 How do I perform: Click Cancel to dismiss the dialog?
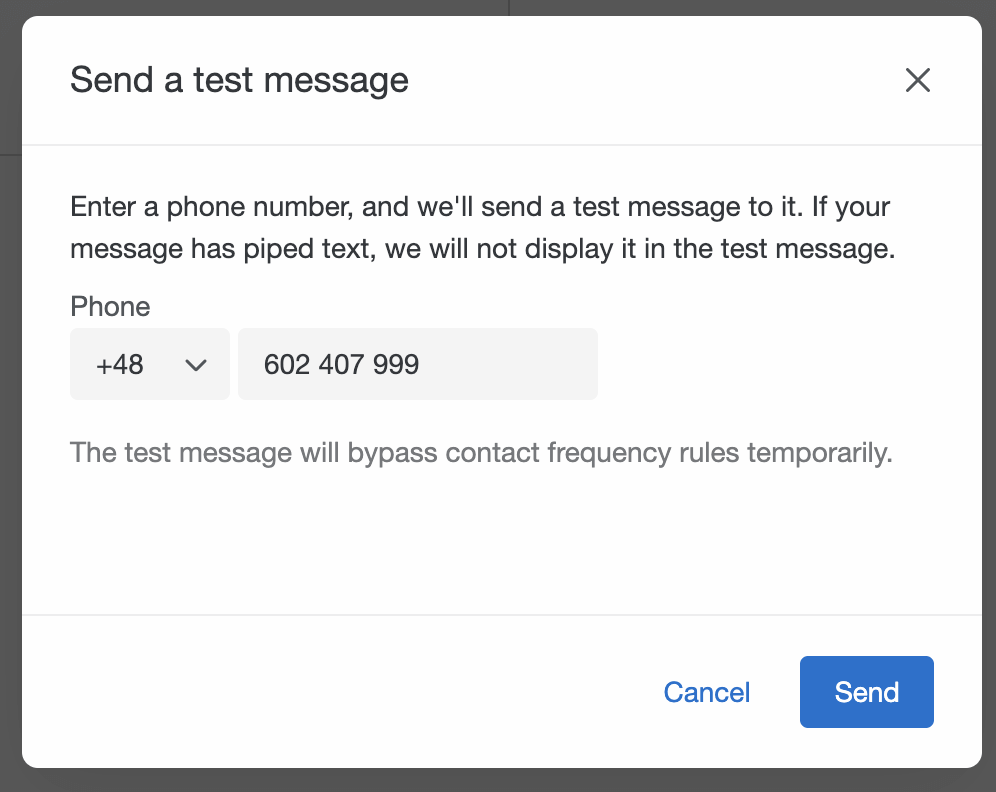click(x=706, y=692)
